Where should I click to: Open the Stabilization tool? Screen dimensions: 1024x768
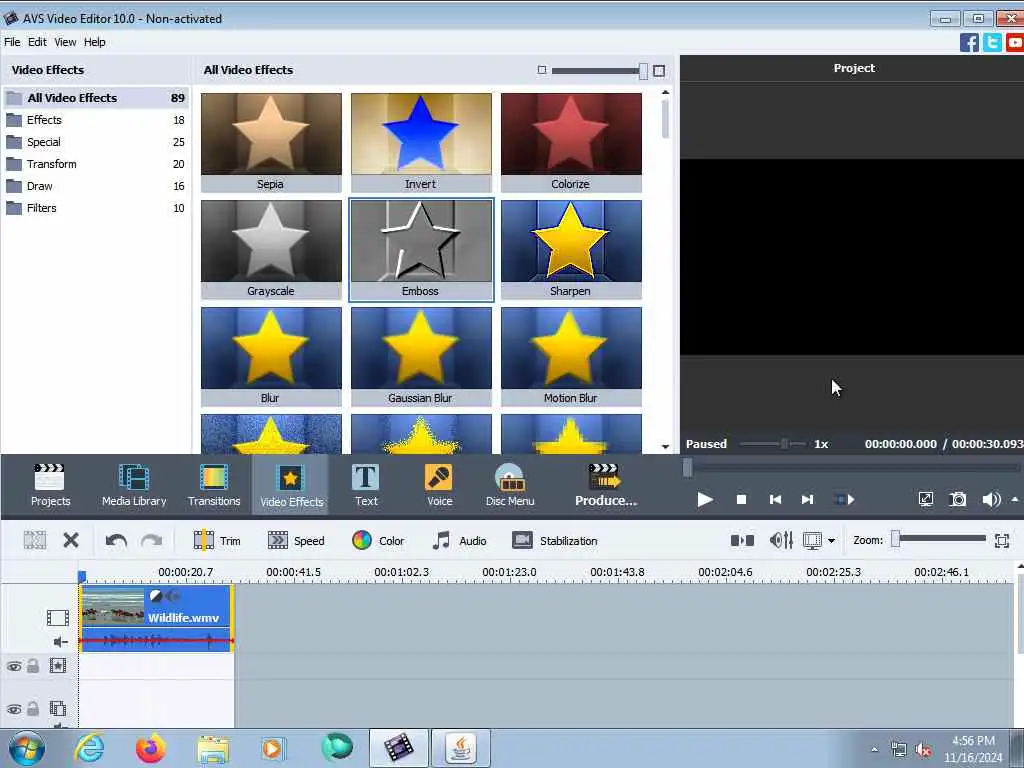[555, 541]
